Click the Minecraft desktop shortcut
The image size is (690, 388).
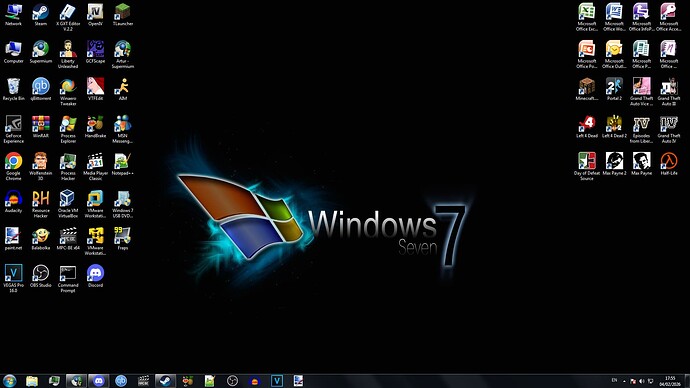[x=587, y=89]
